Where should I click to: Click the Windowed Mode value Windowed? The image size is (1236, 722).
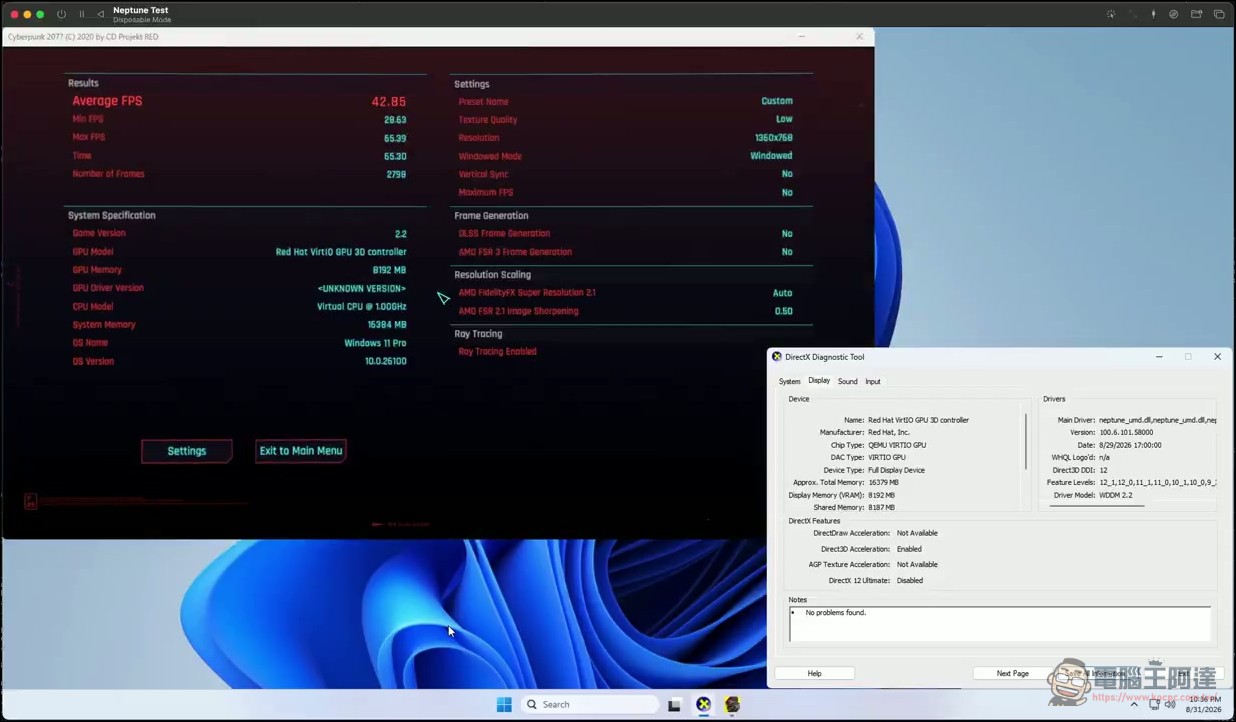tap(771, 156)
